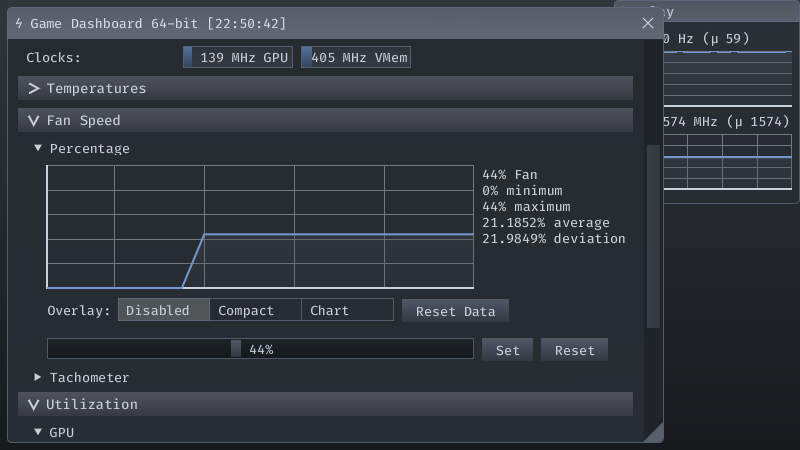Click the 44% fan speed slider
Viewport: 800px width, 450px height.
[x=260, y=349]
